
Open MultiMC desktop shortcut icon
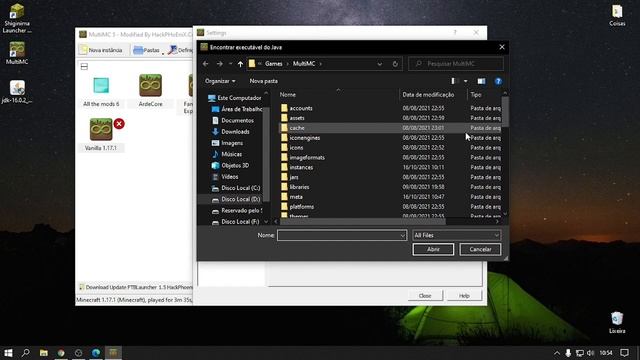17,53
